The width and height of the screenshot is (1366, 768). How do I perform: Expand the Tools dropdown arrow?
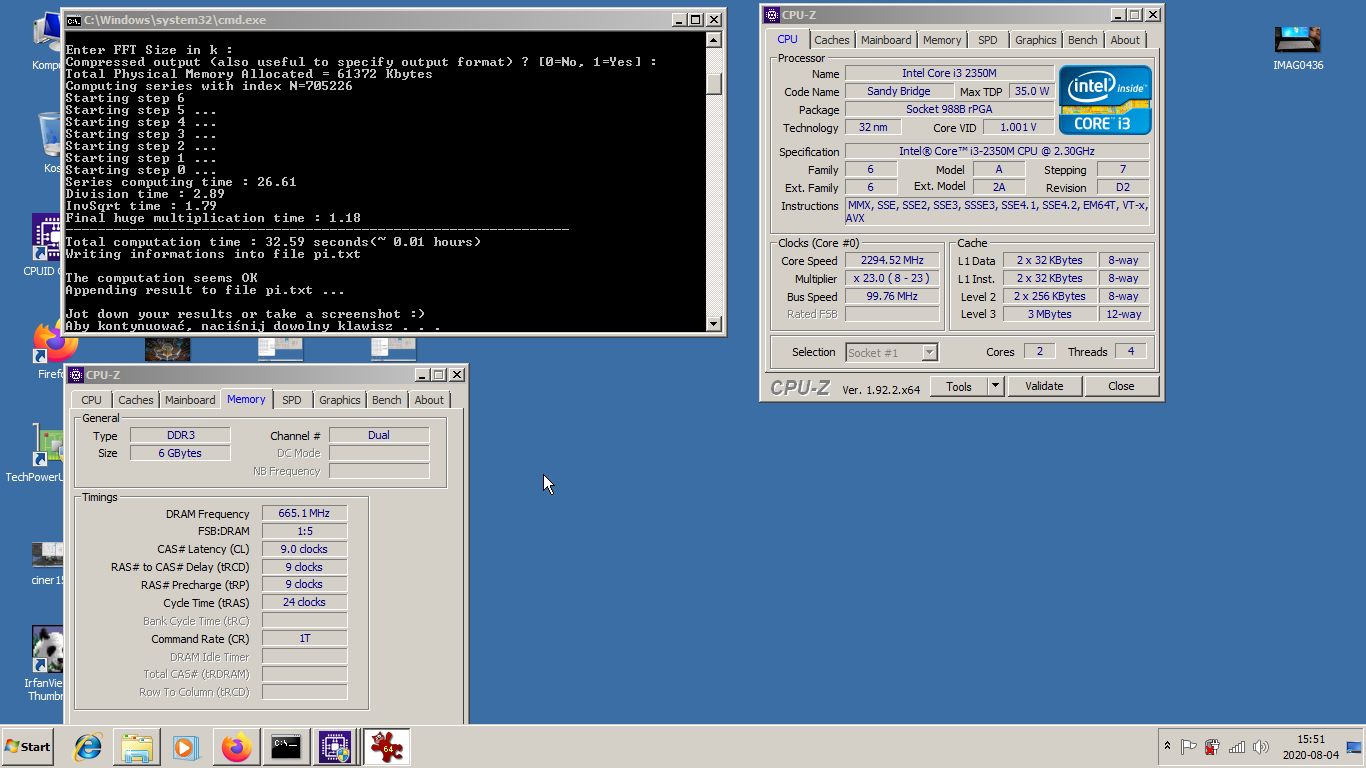point(995,386)
